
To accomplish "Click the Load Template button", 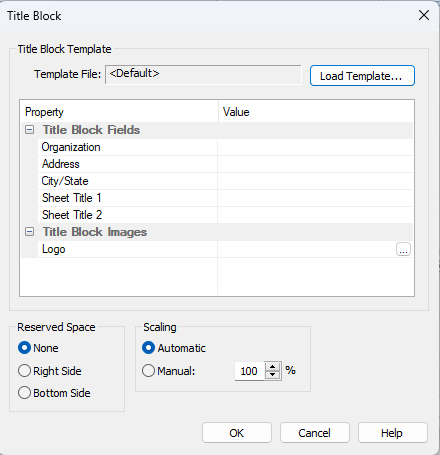I will pos(362,76).
